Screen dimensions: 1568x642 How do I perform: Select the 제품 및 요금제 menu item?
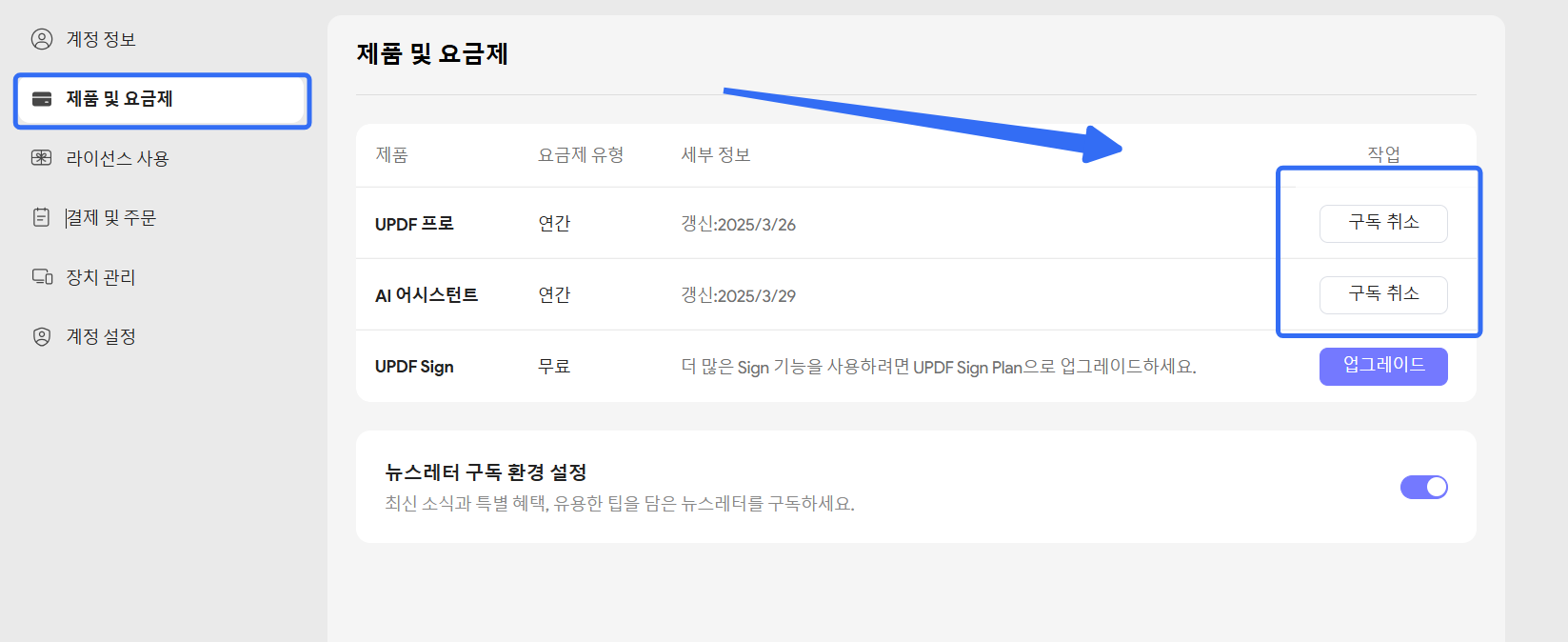[119, 99]
